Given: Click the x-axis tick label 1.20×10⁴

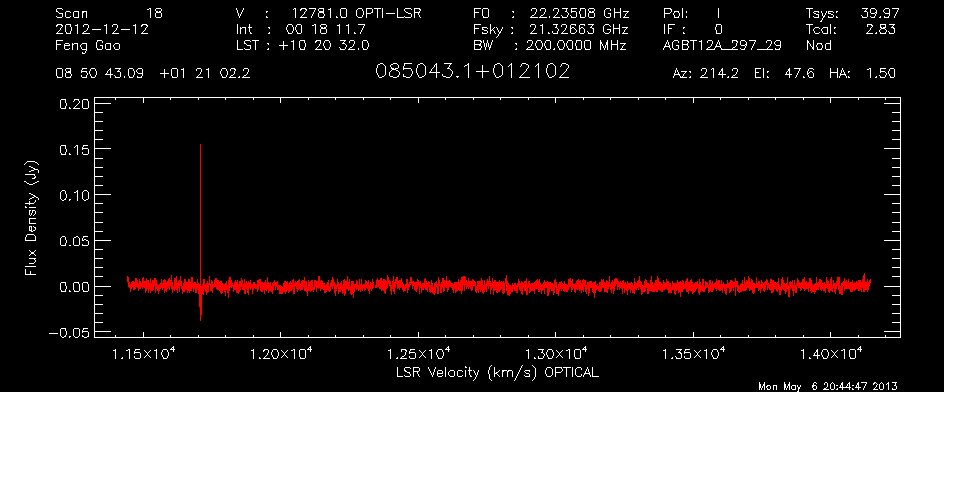Looking at the screenshot, I should pos(281,354).
